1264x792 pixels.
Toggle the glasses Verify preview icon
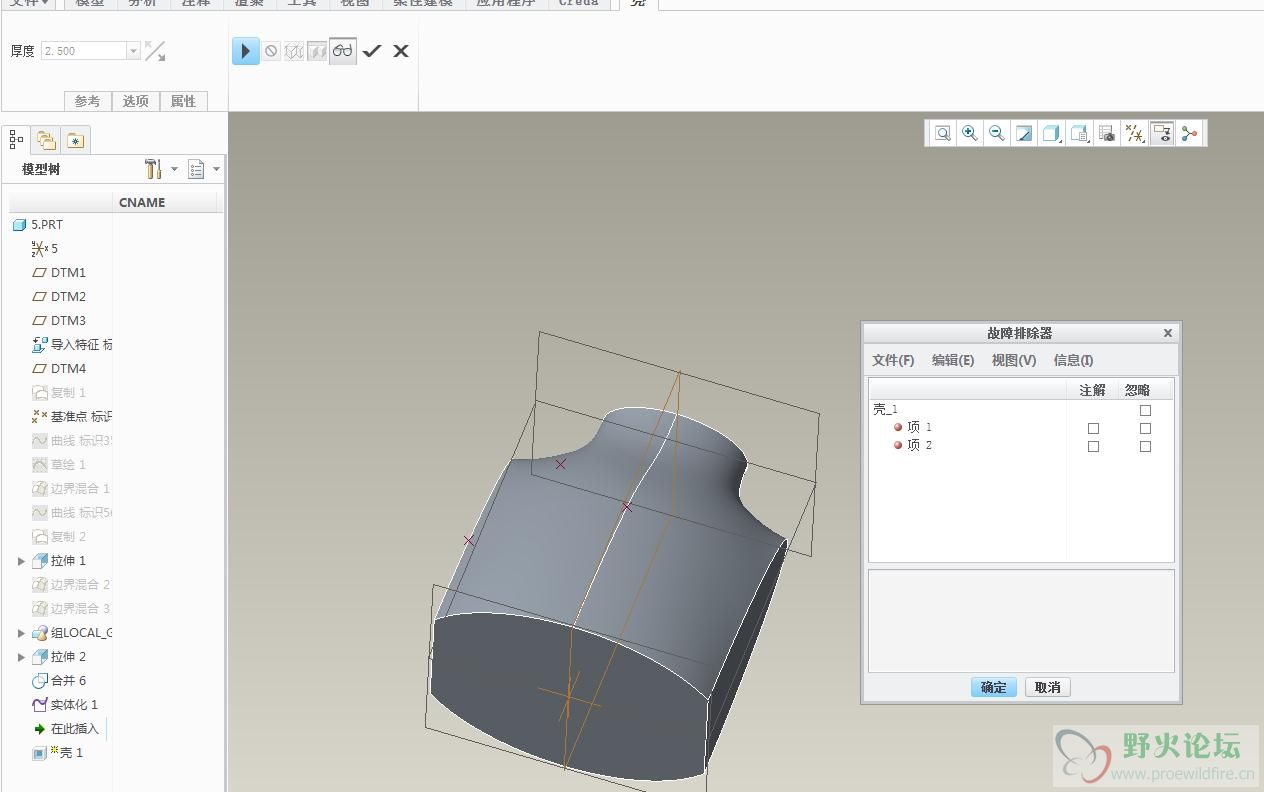343,51
